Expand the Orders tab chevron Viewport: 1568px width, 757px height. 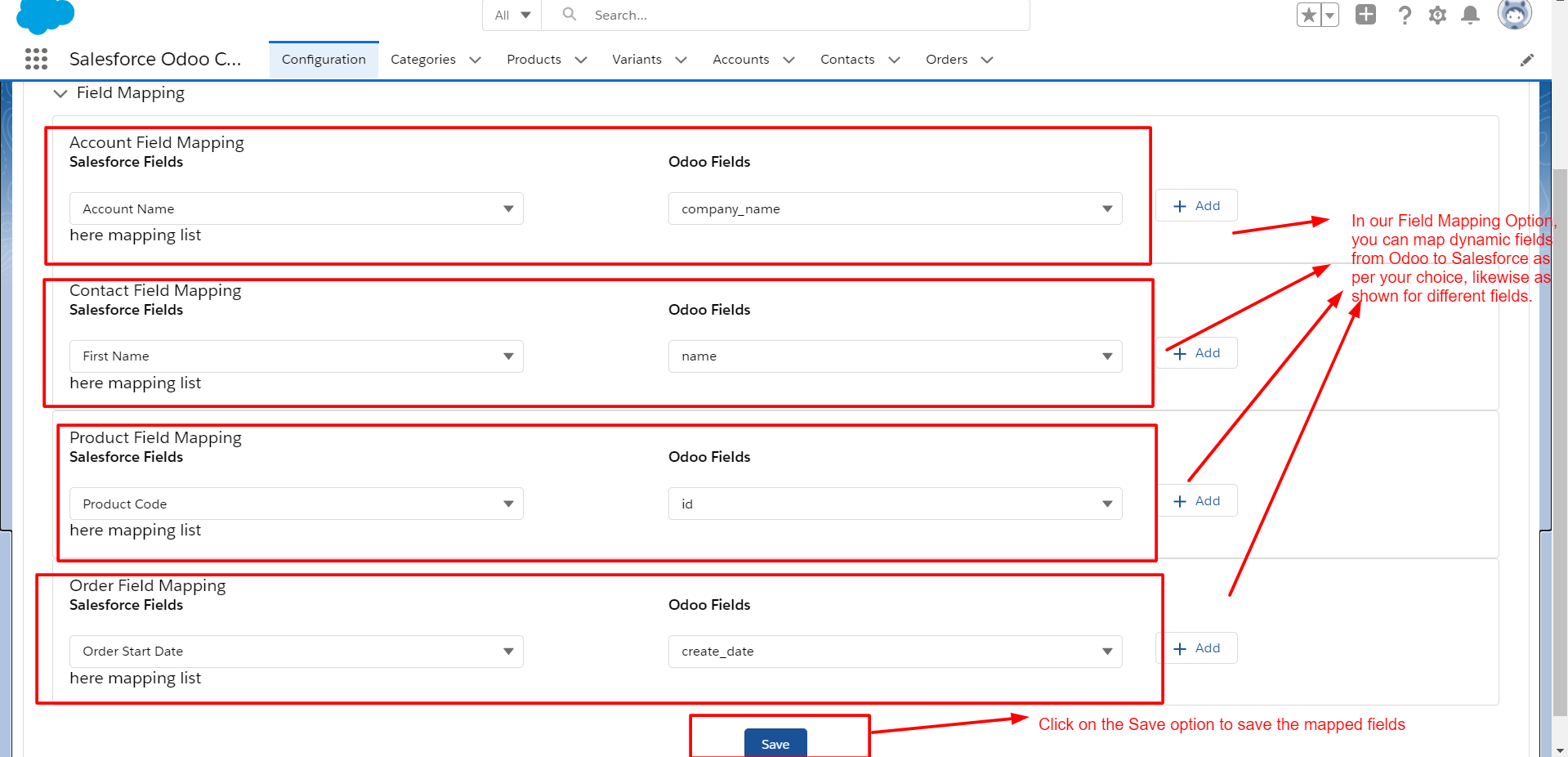(x=987, y=60)
